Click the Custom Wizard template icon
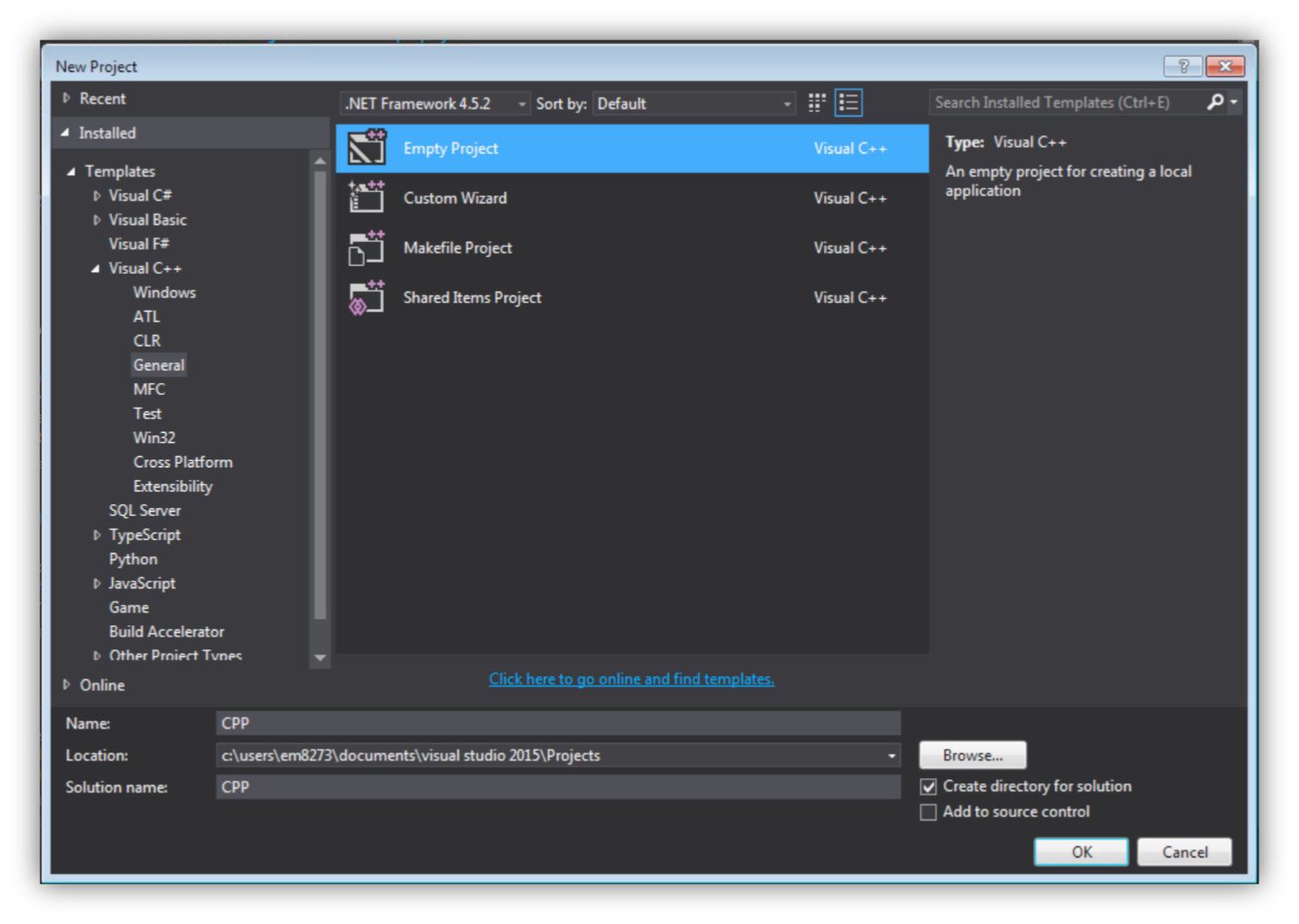 point(367,198)
